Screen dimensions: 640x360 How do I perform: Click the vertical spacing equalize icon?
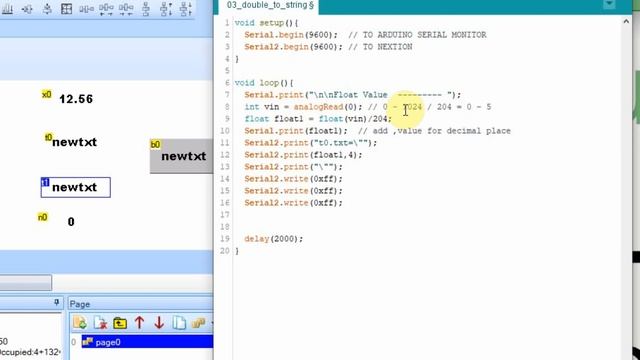[146, 9]
